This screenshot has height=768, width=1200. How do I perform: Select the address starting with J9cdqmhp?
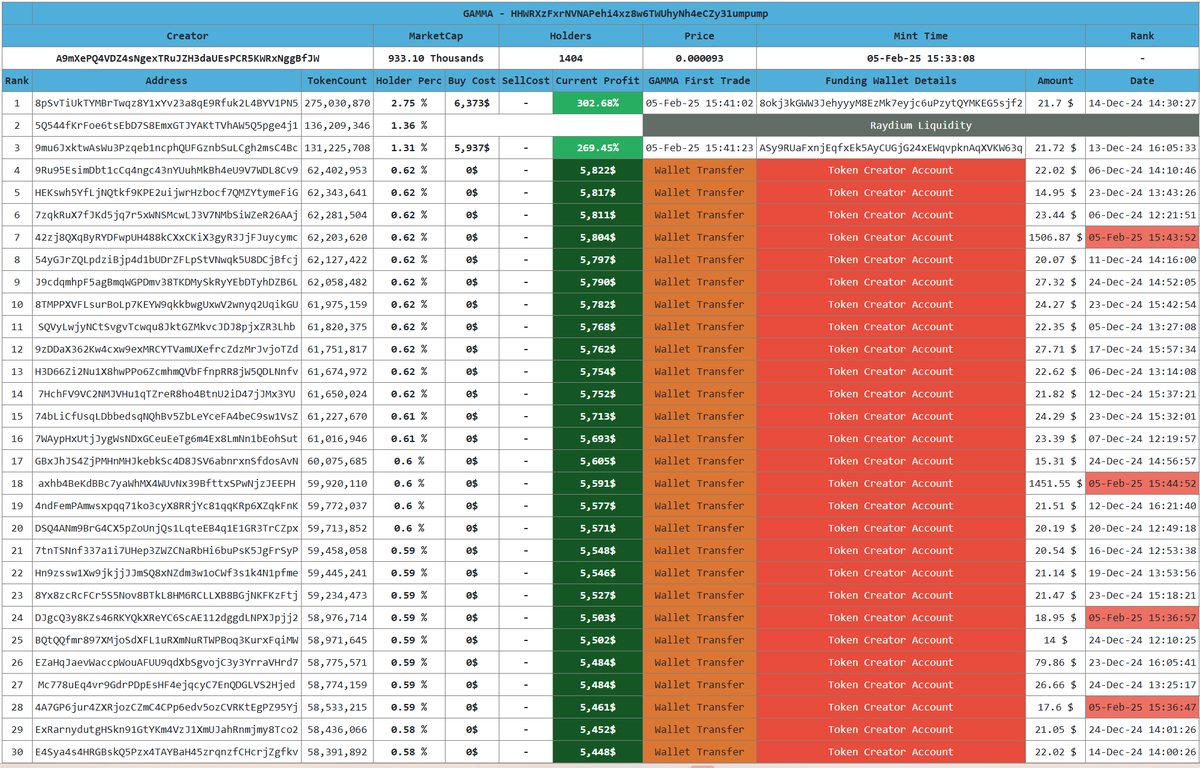(166, 282)
